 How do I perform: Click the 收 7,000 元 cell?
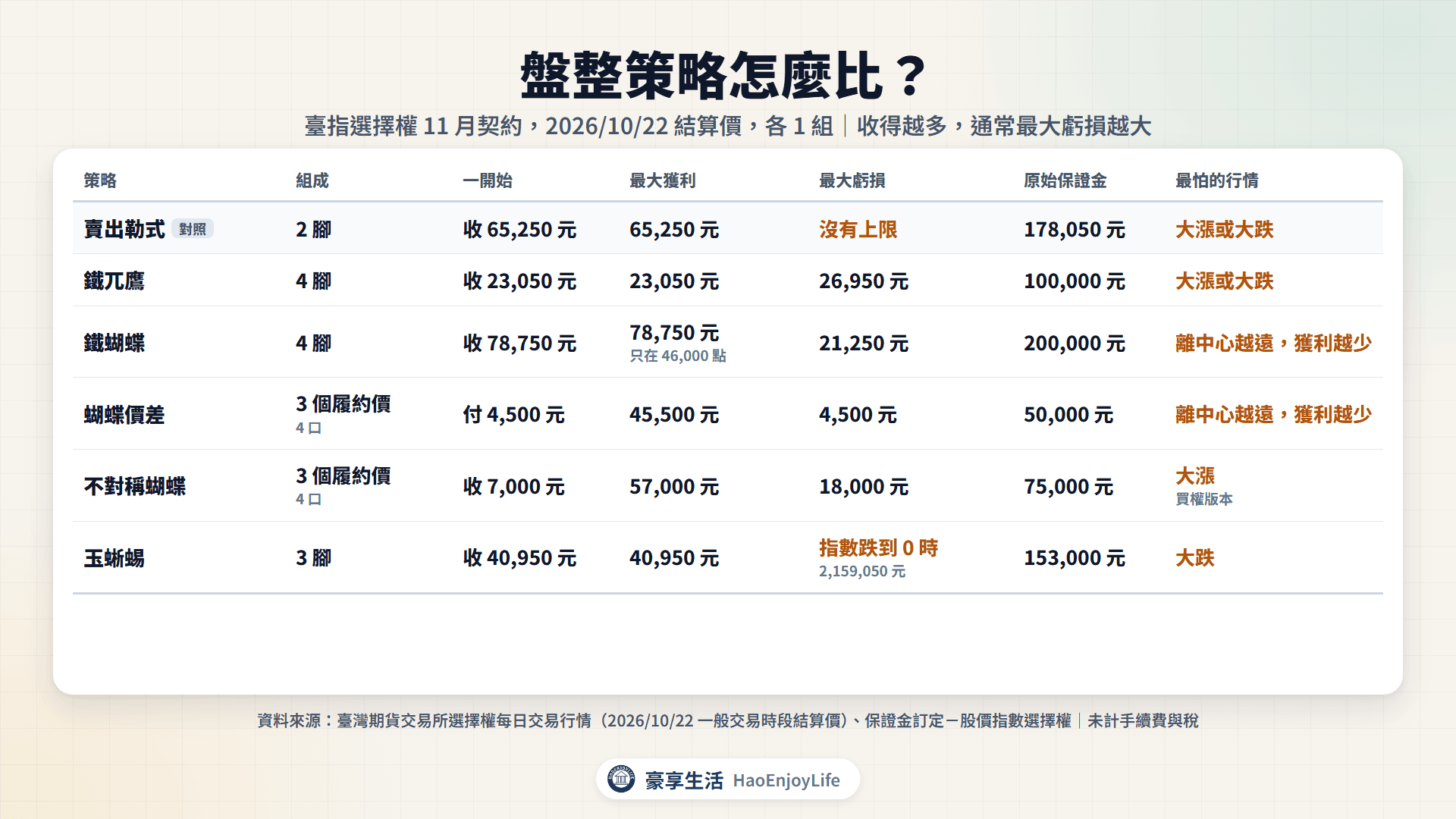514,486
